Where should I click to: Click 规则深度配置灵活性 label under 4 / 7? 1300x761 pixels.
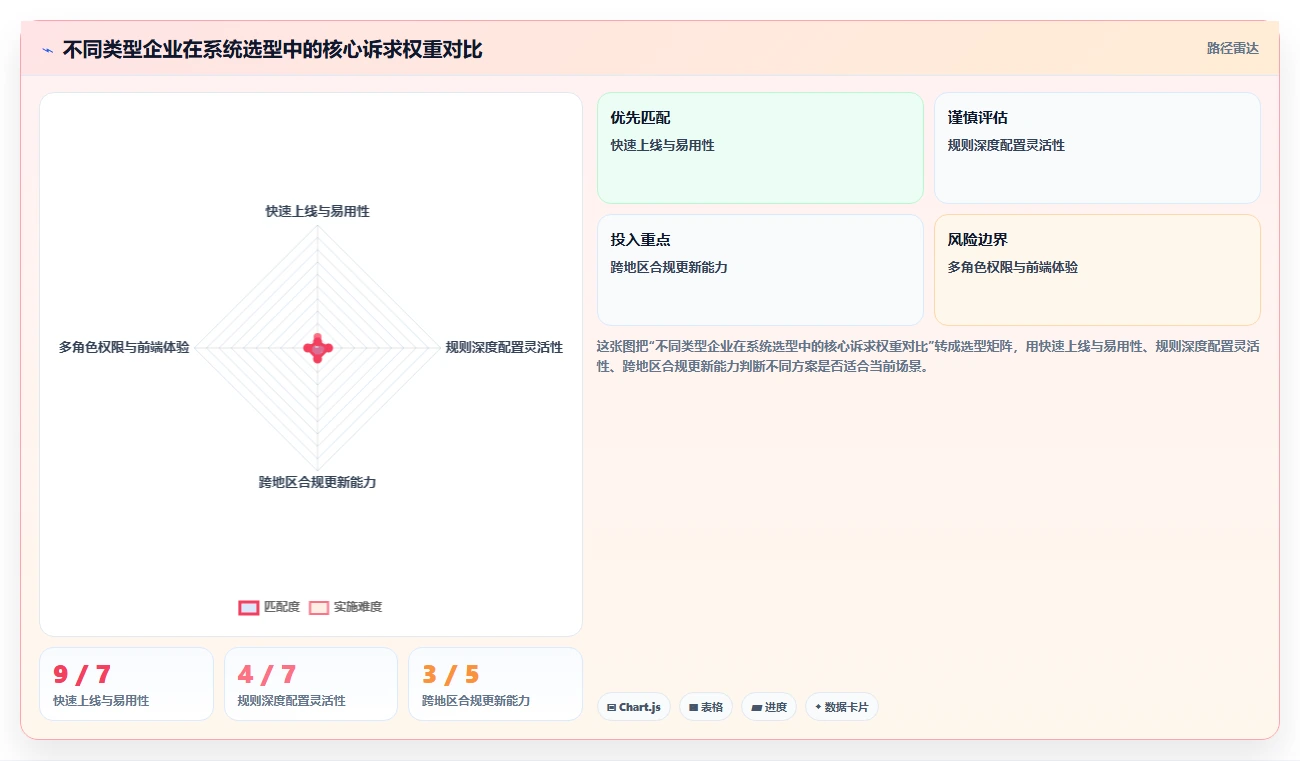coord(292,701)
